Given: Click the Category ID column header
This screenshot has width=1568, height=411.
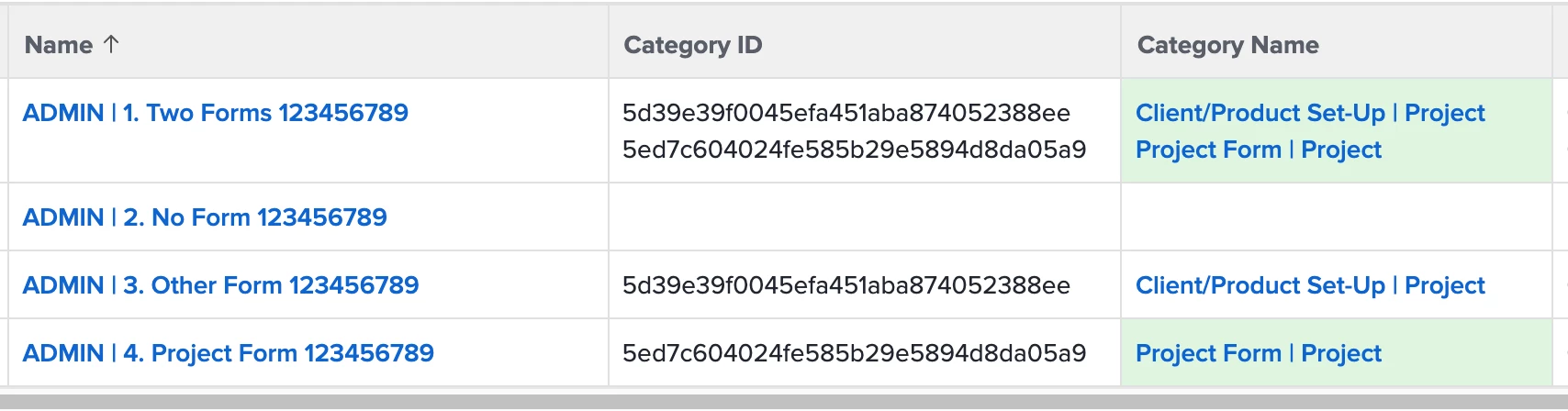Looking at the screenshot, I should tap(692, 45).
